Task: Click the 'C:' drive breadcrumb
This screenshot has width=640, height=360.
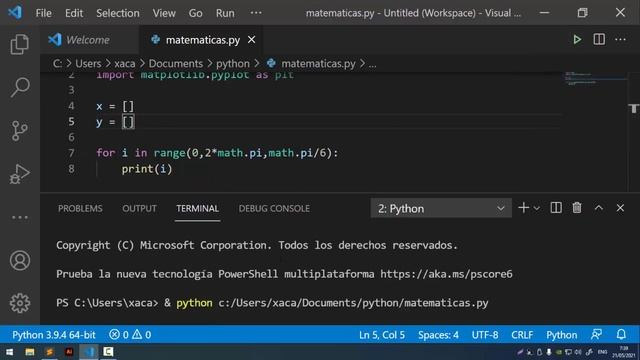Action: [58, 64]
